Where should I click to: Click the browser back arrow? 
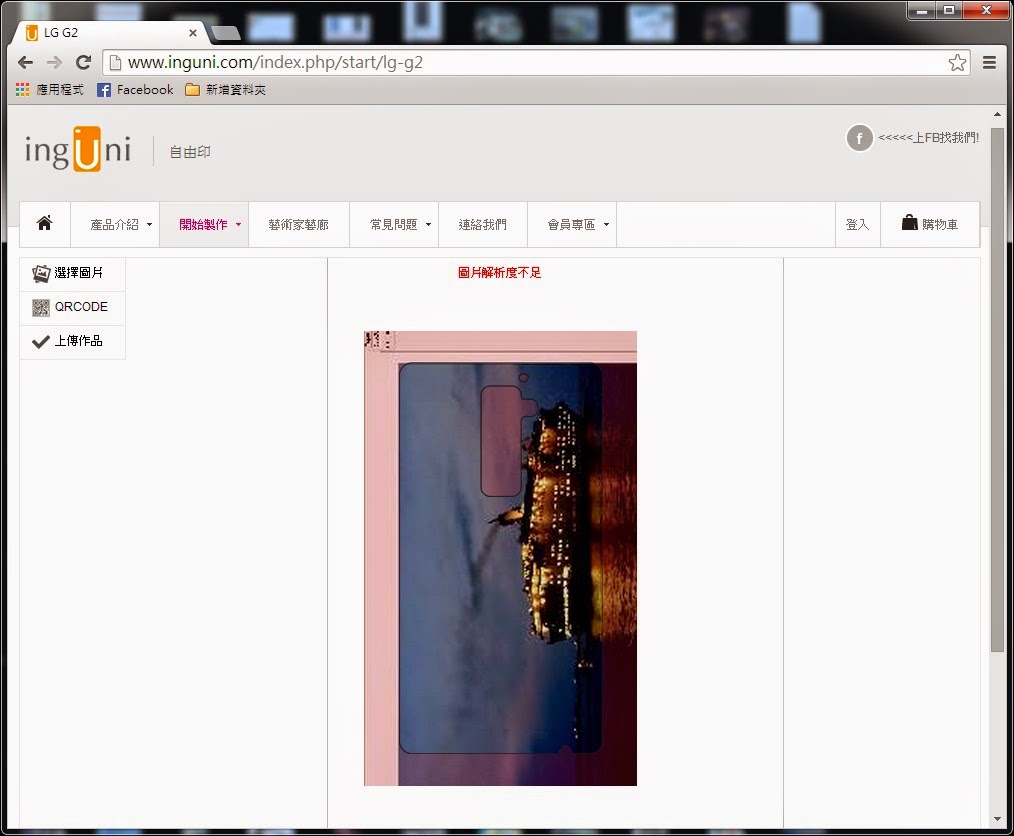(25, 63)
